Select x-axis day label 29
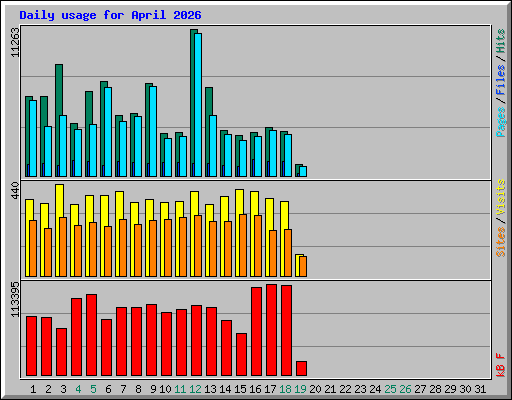512x400 pixels. click(x=450, y=389)
